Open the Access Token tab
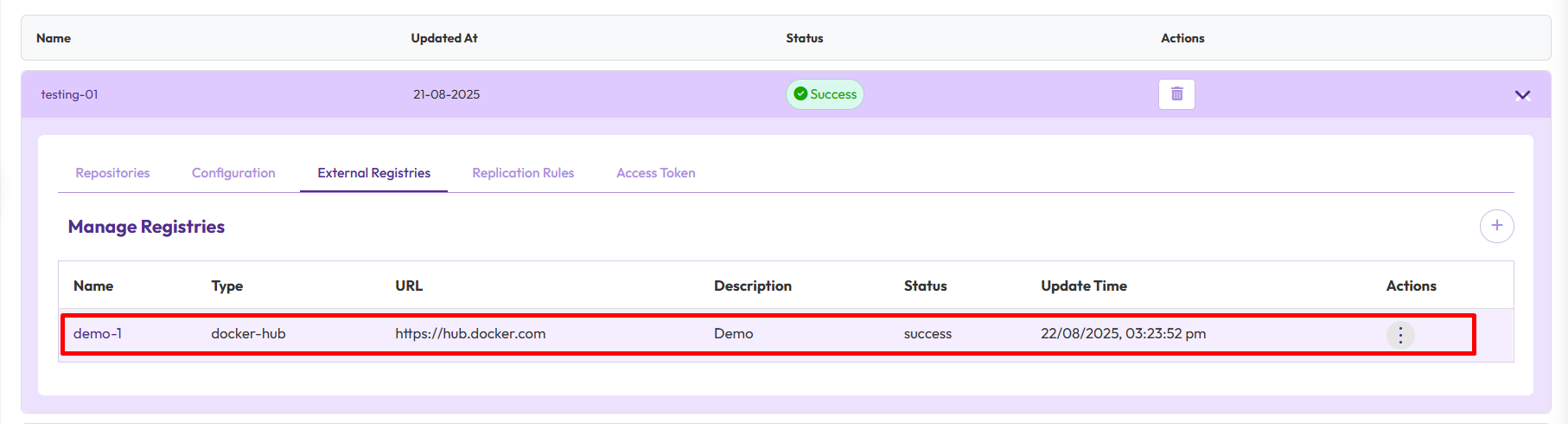Viewport: 1568px width, 424px height. [x=655, y=173]
